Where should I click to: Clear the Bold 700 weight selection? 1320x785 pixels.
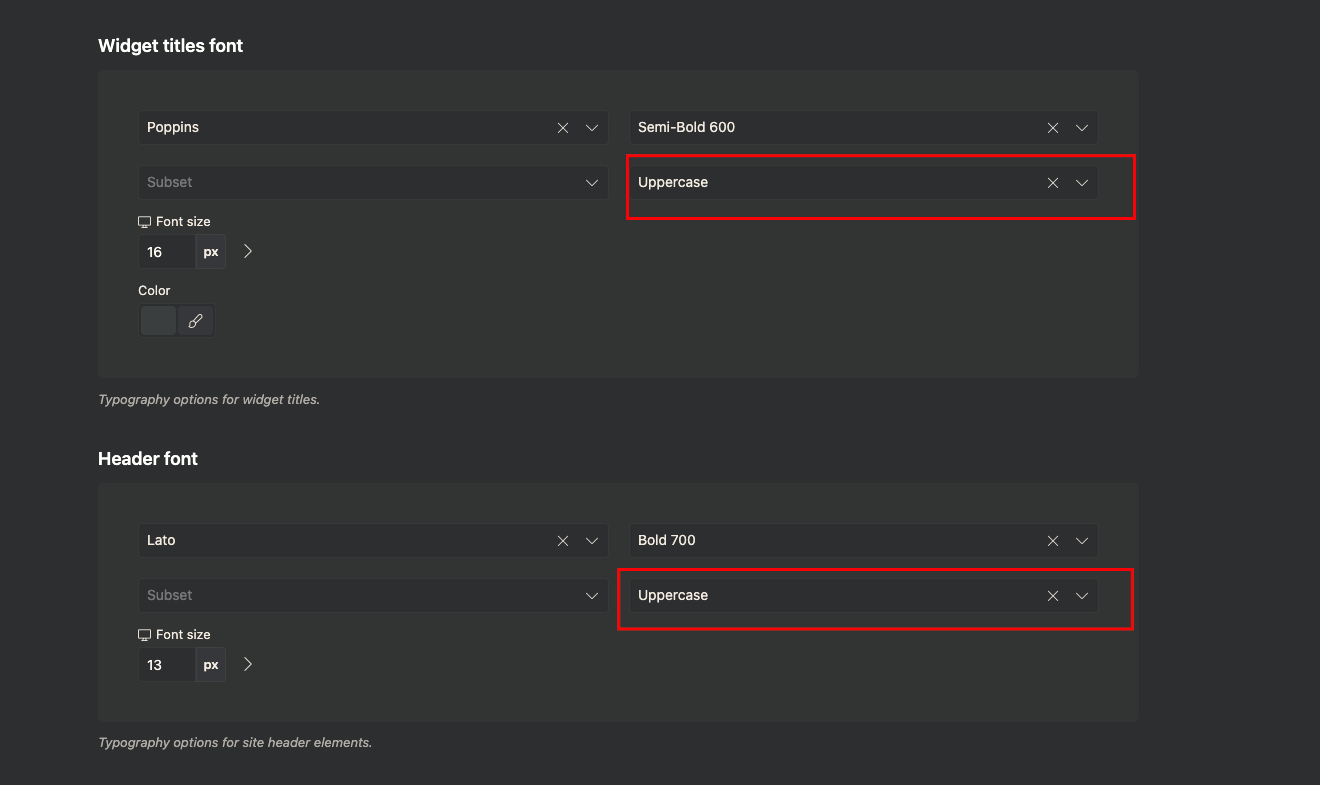click(x=1053, y=541)
